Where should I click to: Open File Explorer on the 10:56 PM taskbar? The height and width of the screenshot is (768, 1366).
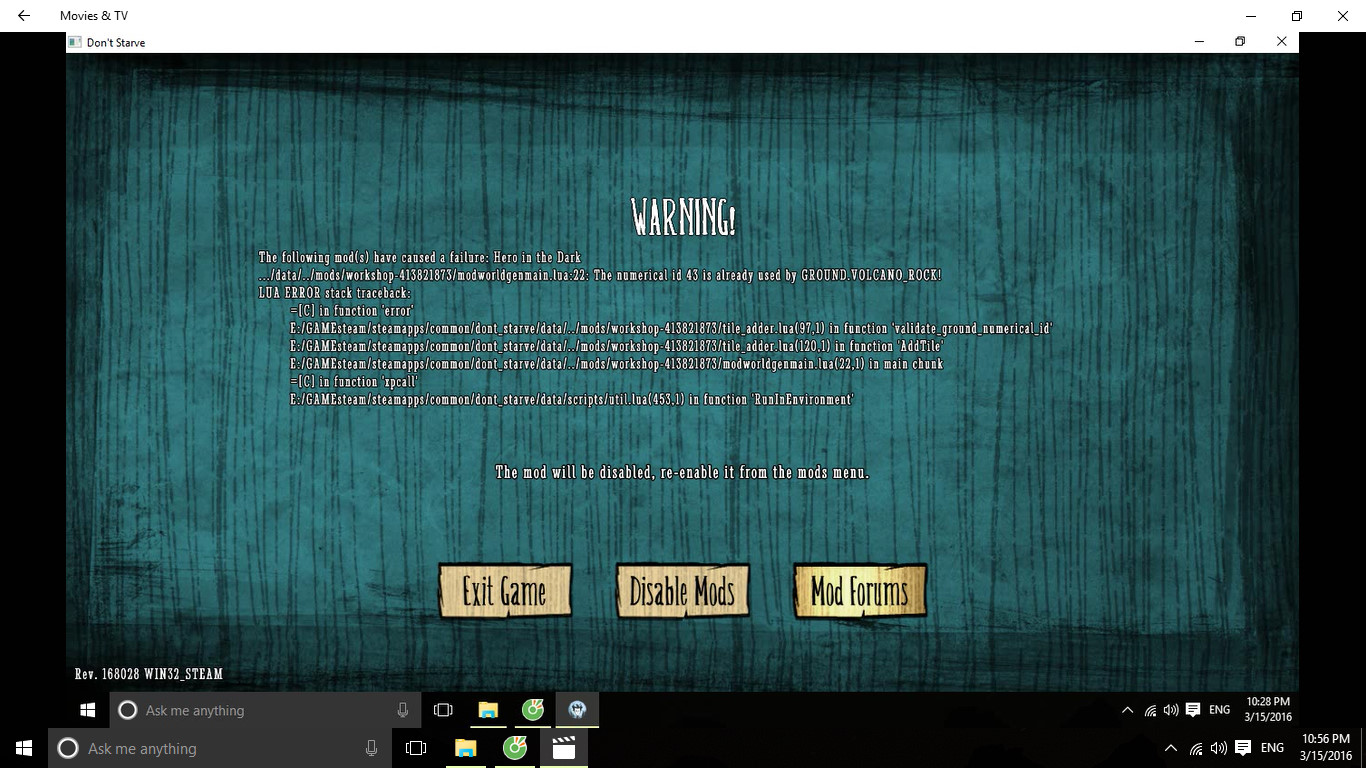[466, 748]
